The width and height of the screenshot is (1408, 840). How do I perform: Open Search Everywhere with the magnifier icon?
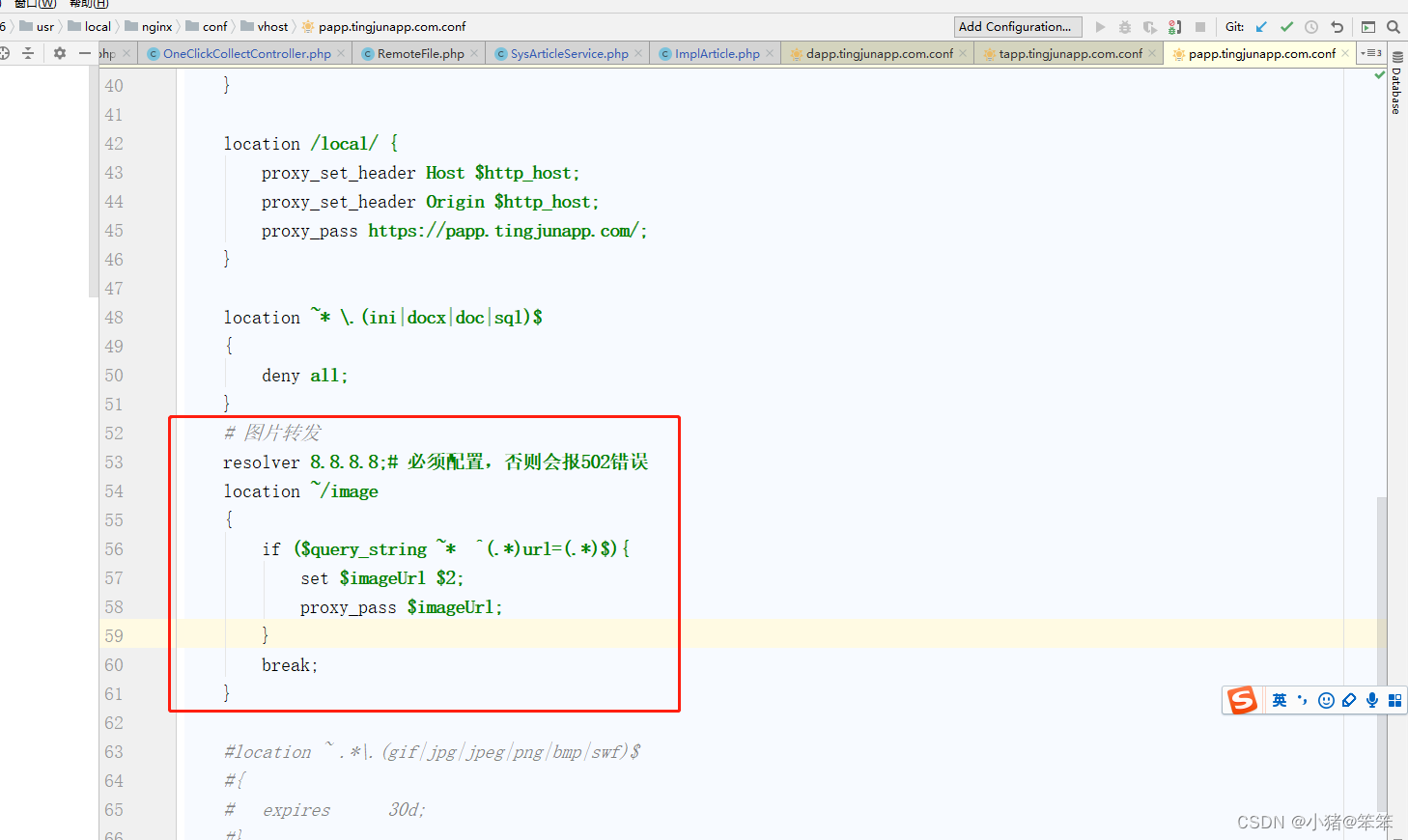[x=1394, y=27]
